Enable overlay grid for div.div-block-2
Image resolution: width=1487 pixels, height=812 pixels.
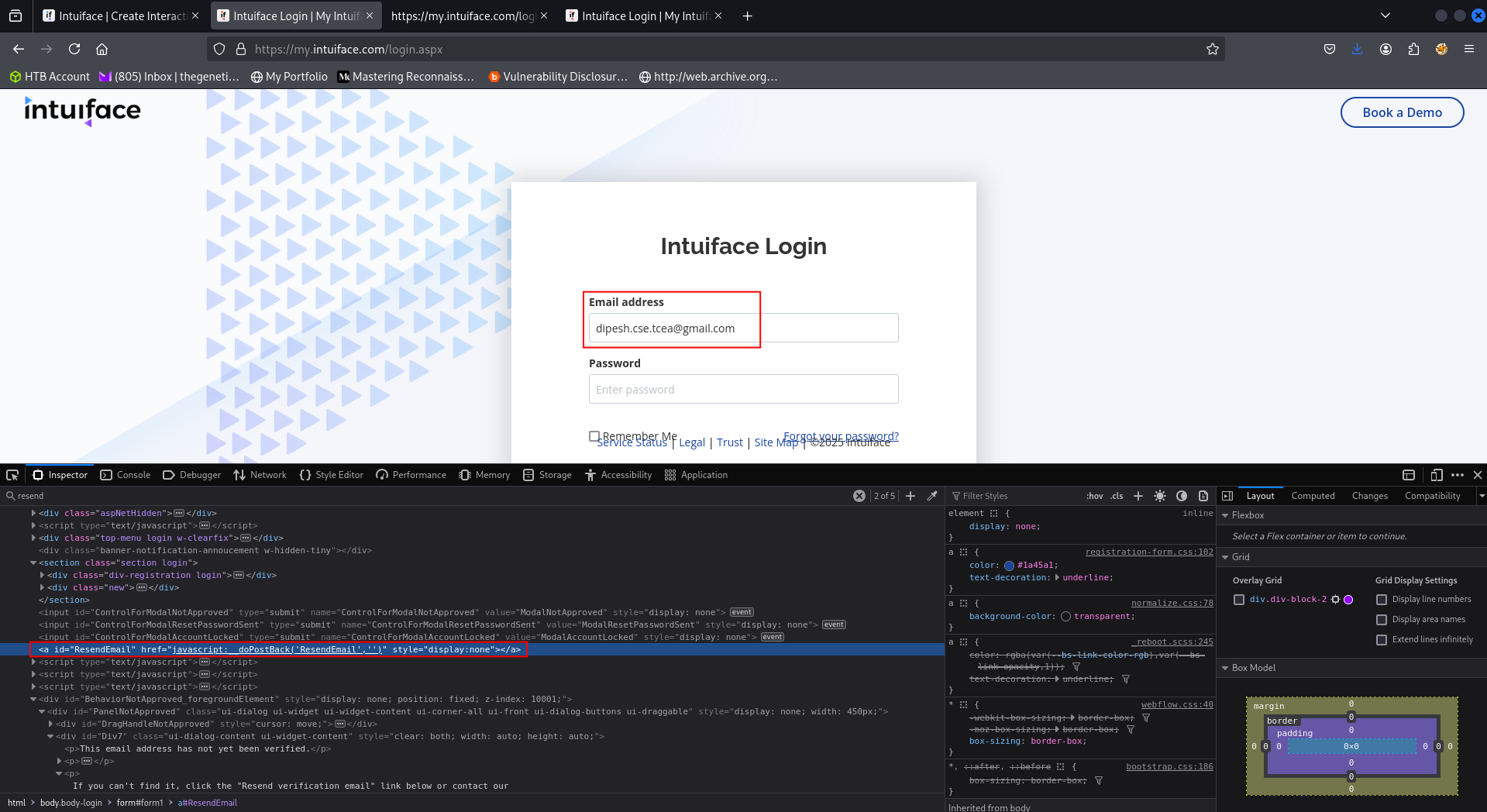click(1239, 600)
